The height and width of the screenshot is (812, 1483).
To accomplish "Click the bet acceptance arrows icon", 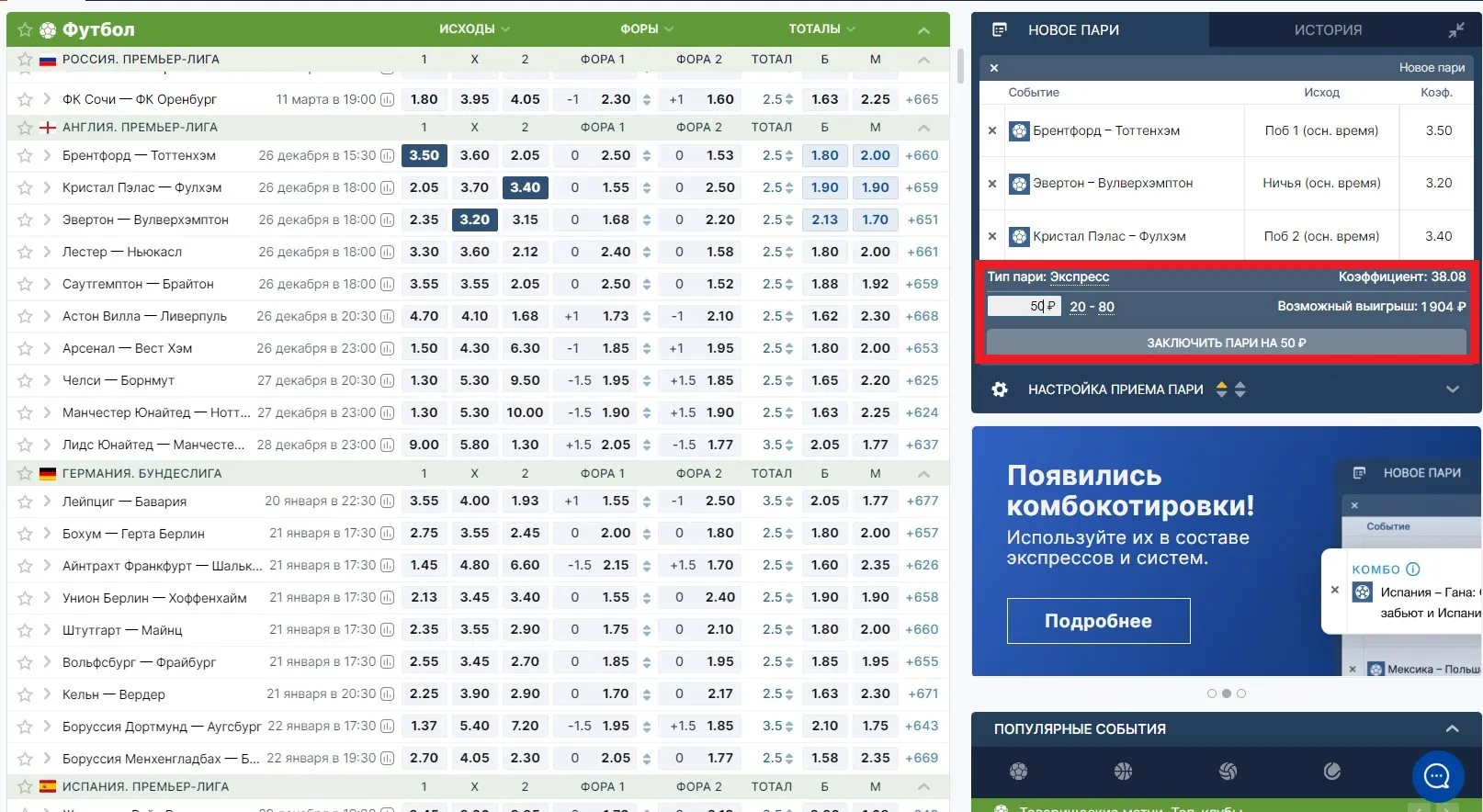I will pyautogui.click(x=1231, y=389).
